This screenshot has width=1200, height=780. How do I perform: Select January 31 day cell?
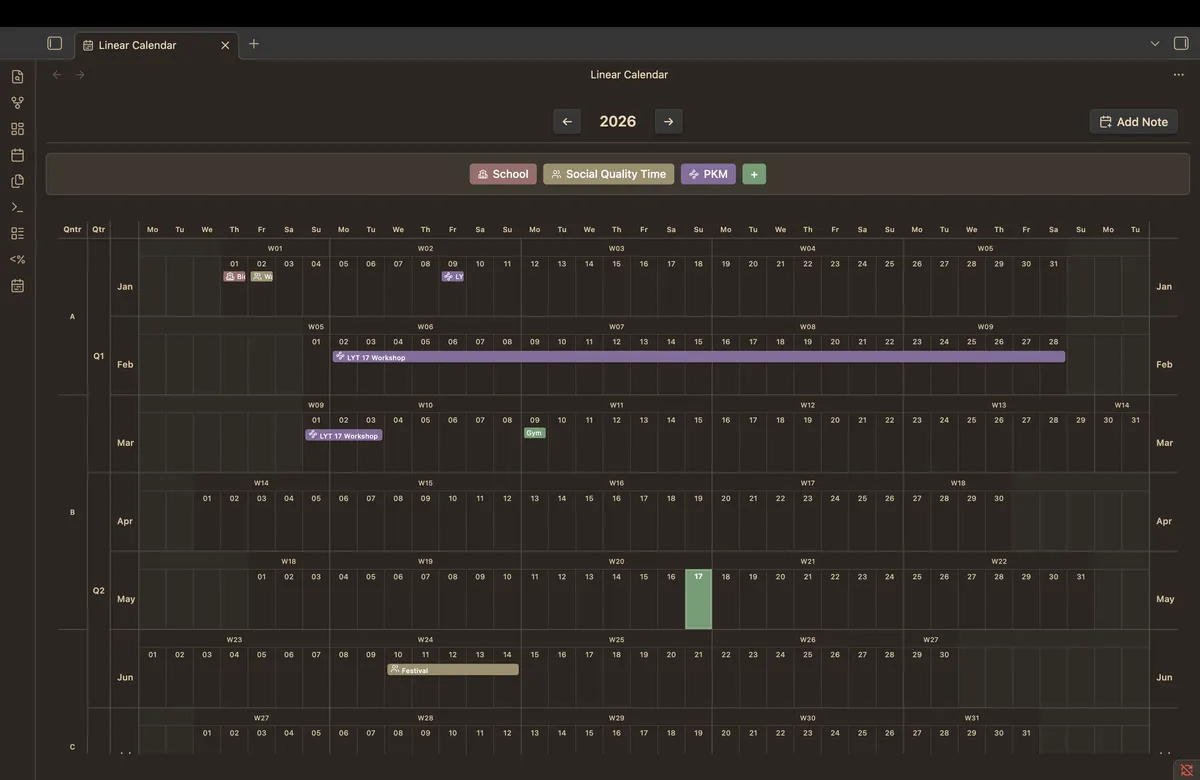tap(1053, 286)
